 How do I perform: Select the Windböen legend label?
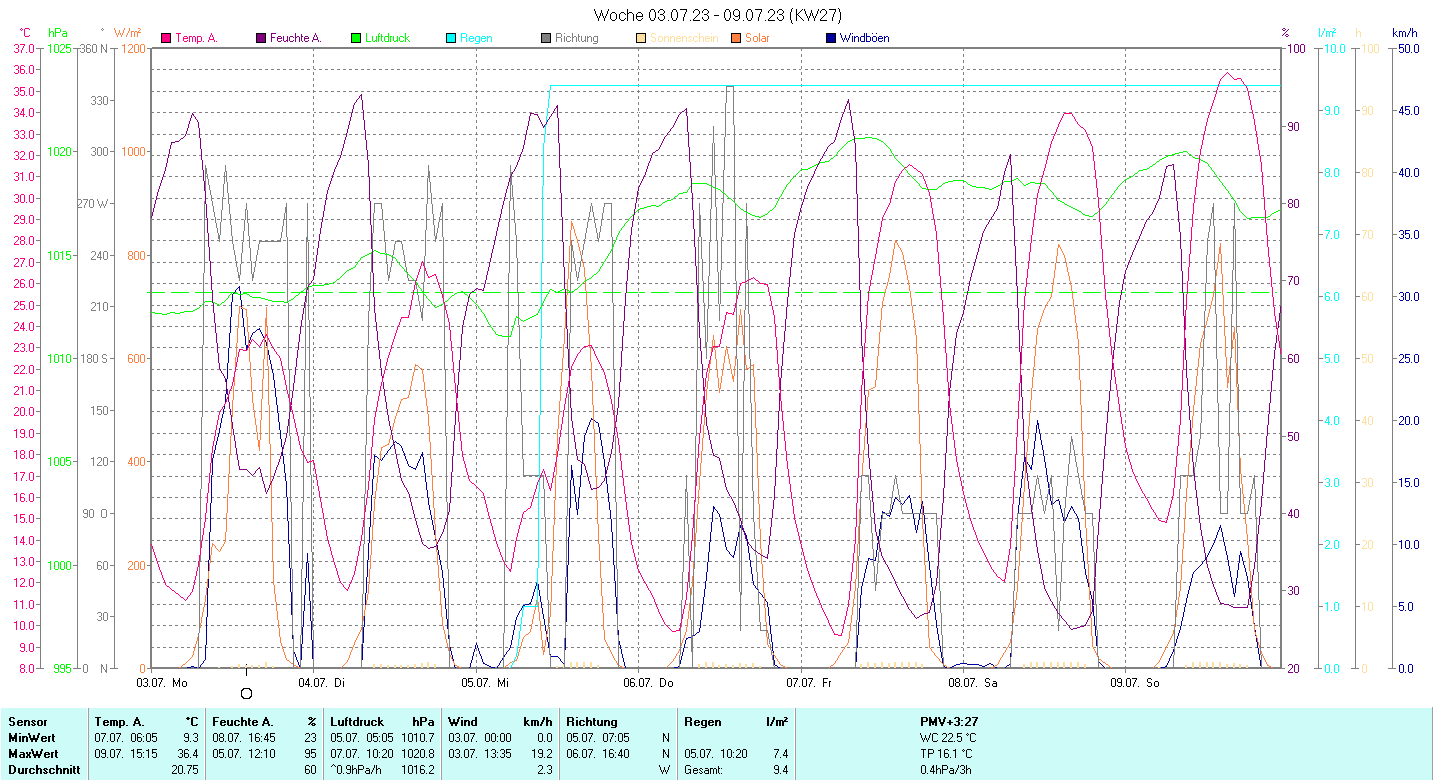coord(865,38)
